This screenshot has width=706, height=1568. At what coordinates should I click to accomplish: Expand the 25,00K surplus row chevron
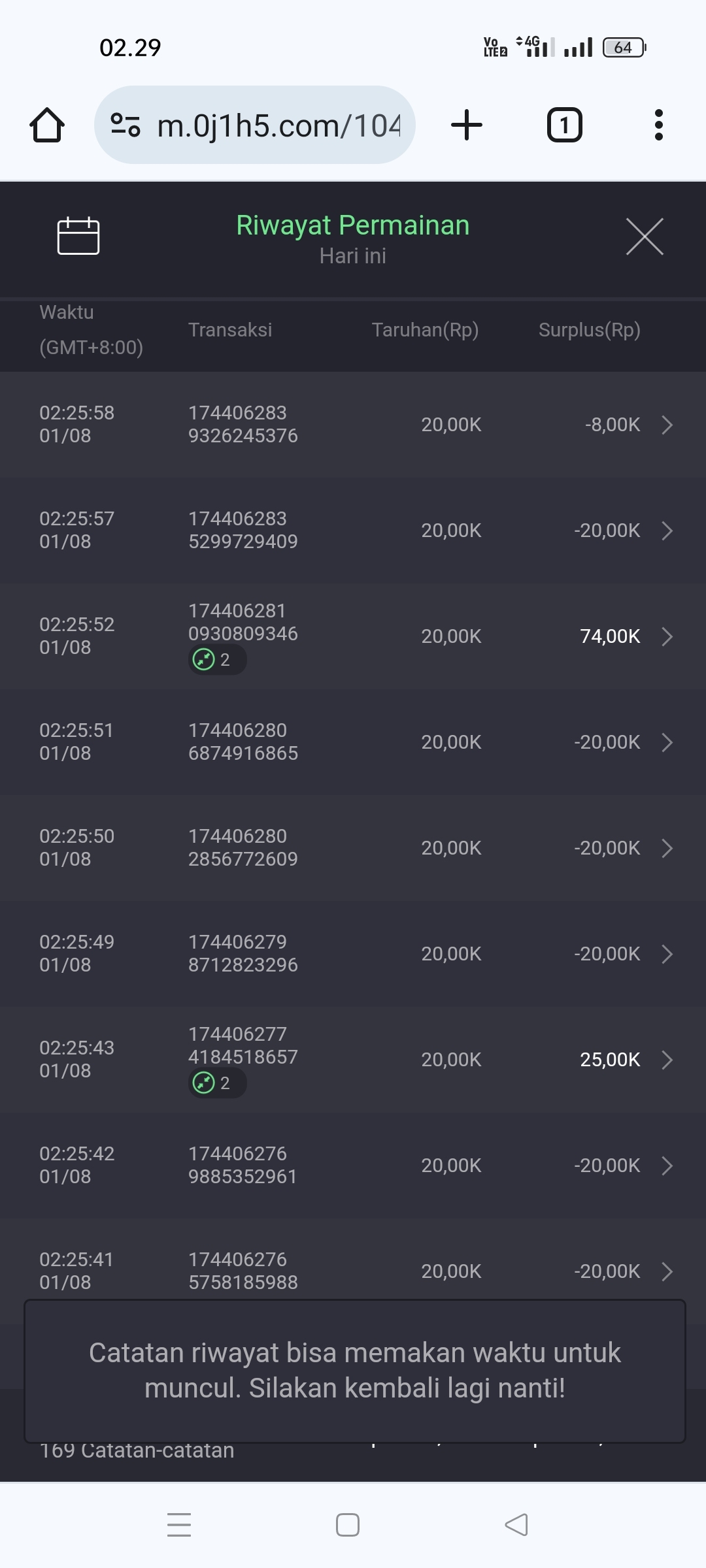point(667,1060)
